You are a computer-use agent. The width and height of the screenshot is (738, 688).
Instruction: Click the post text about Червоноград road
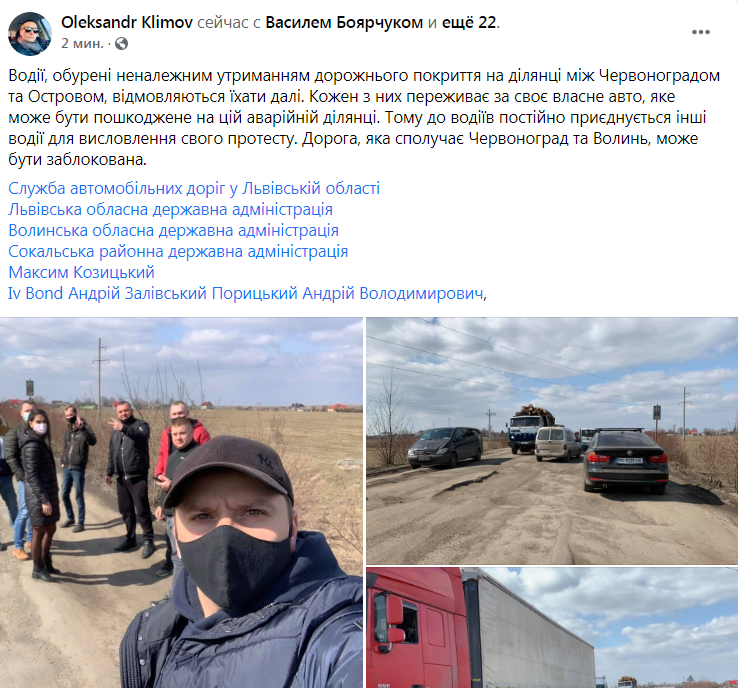point(364,118)
